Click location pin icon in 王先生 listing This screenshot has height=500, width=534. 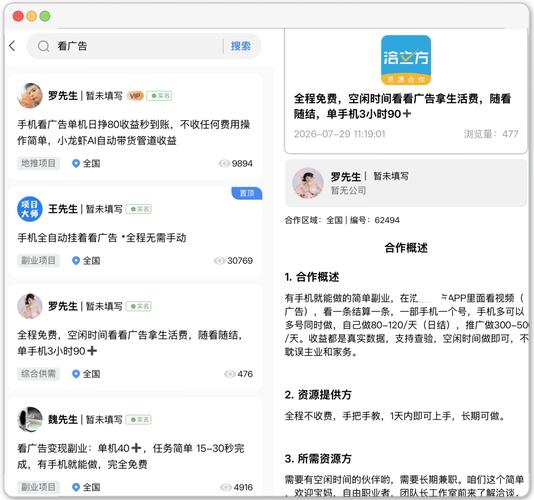pyautogui.click(x=76, y=261)
